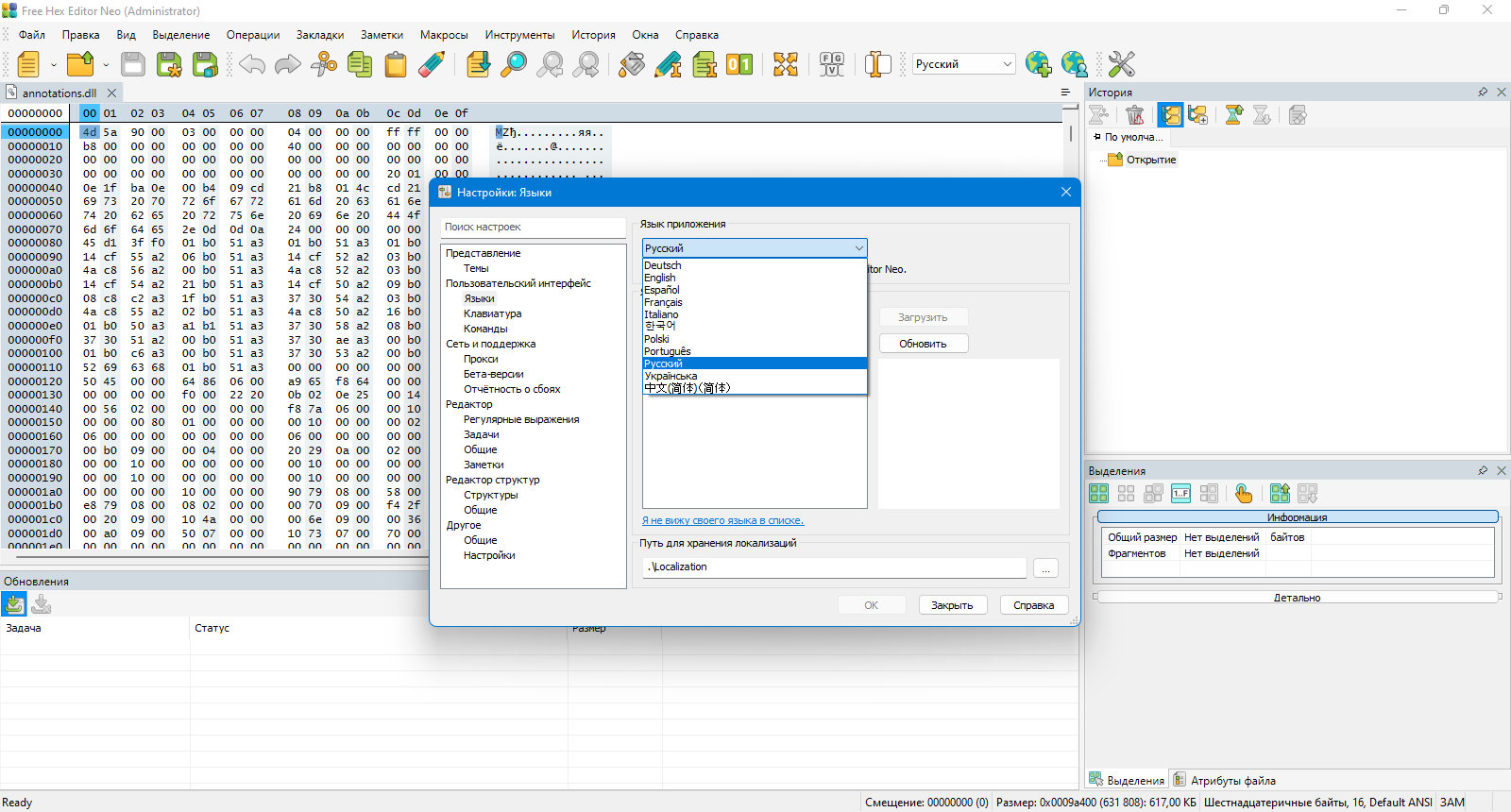
Task: Click the Copy icon in the toolbar
Action: point(360,64)
